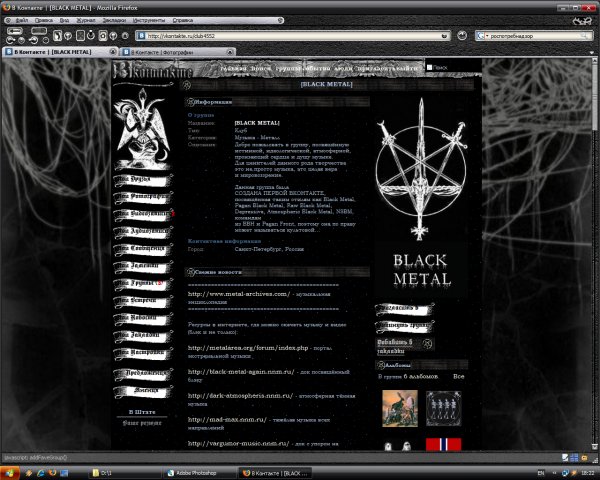Click the EN language indicator in tray
This screenshot has width=600, height=480.
point(541,473)
